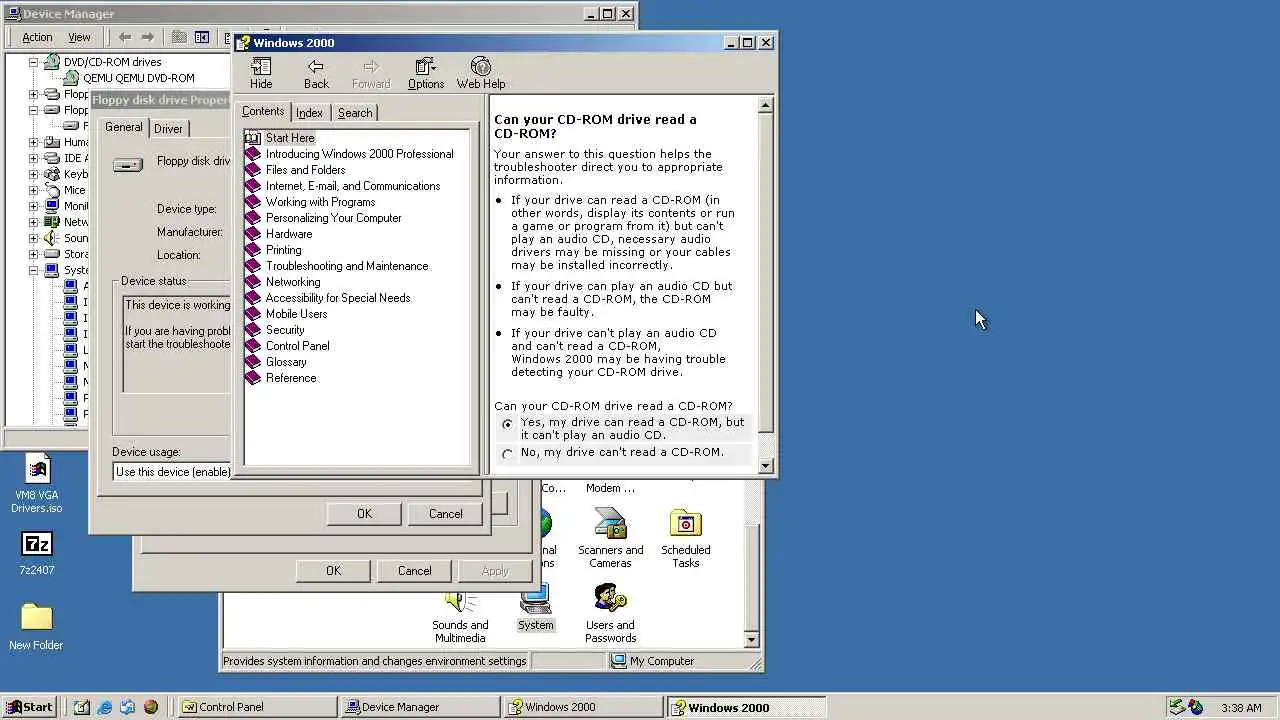Image resolution: width=1280 pixels, height=720 pixels.
Task: Go Back in Windows 2000 Help
Action: click(x=316, y=73)
